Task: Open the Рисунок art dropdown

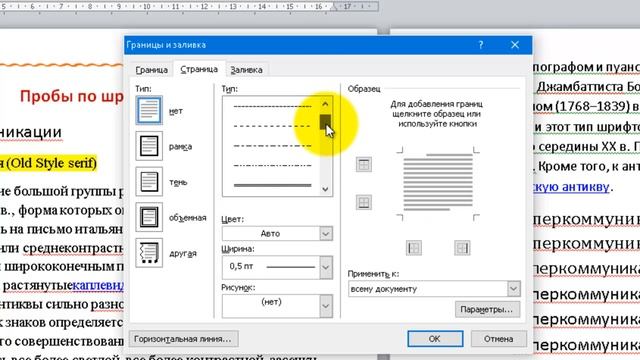Action: (325, 306)
